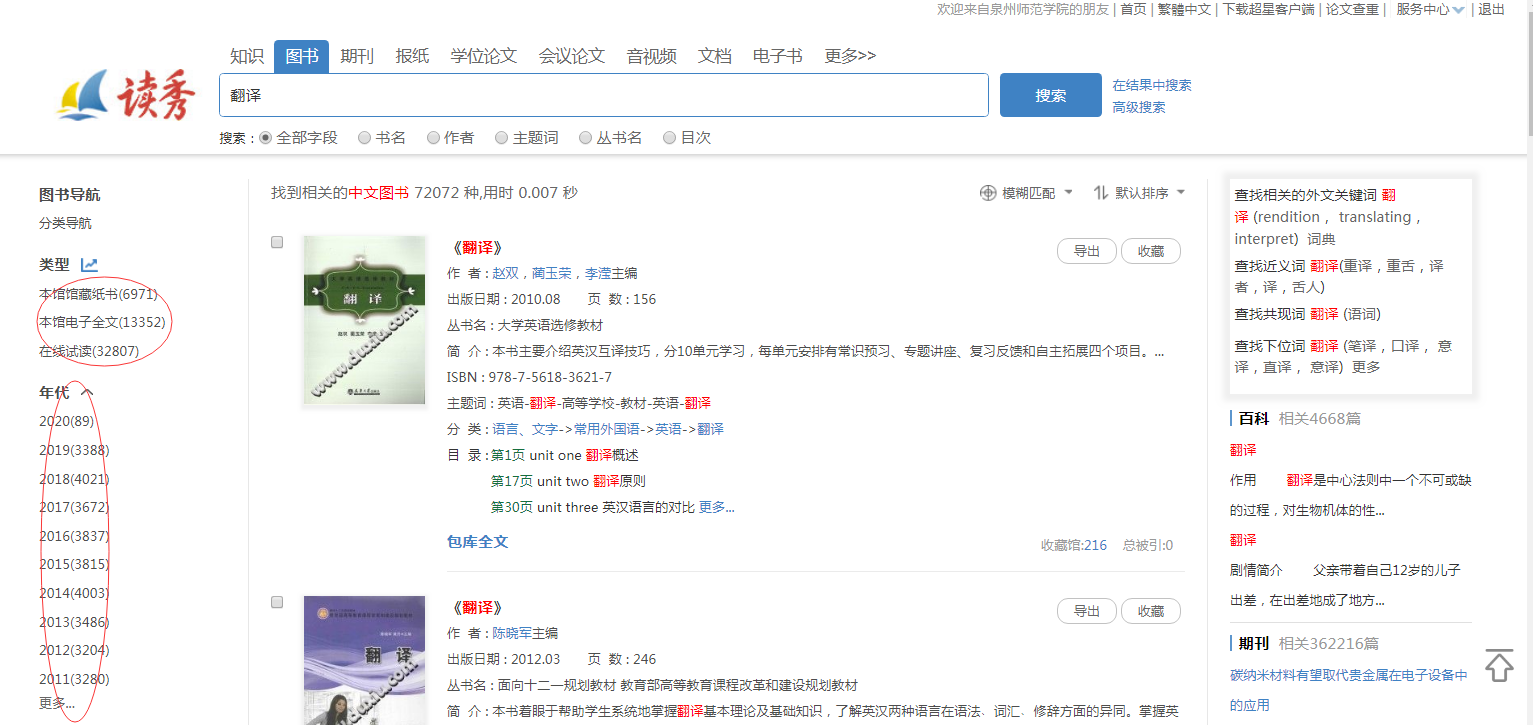Click the 模糊匹配 target icon
The image size is (1533, 725).
(x=988, y=193)
